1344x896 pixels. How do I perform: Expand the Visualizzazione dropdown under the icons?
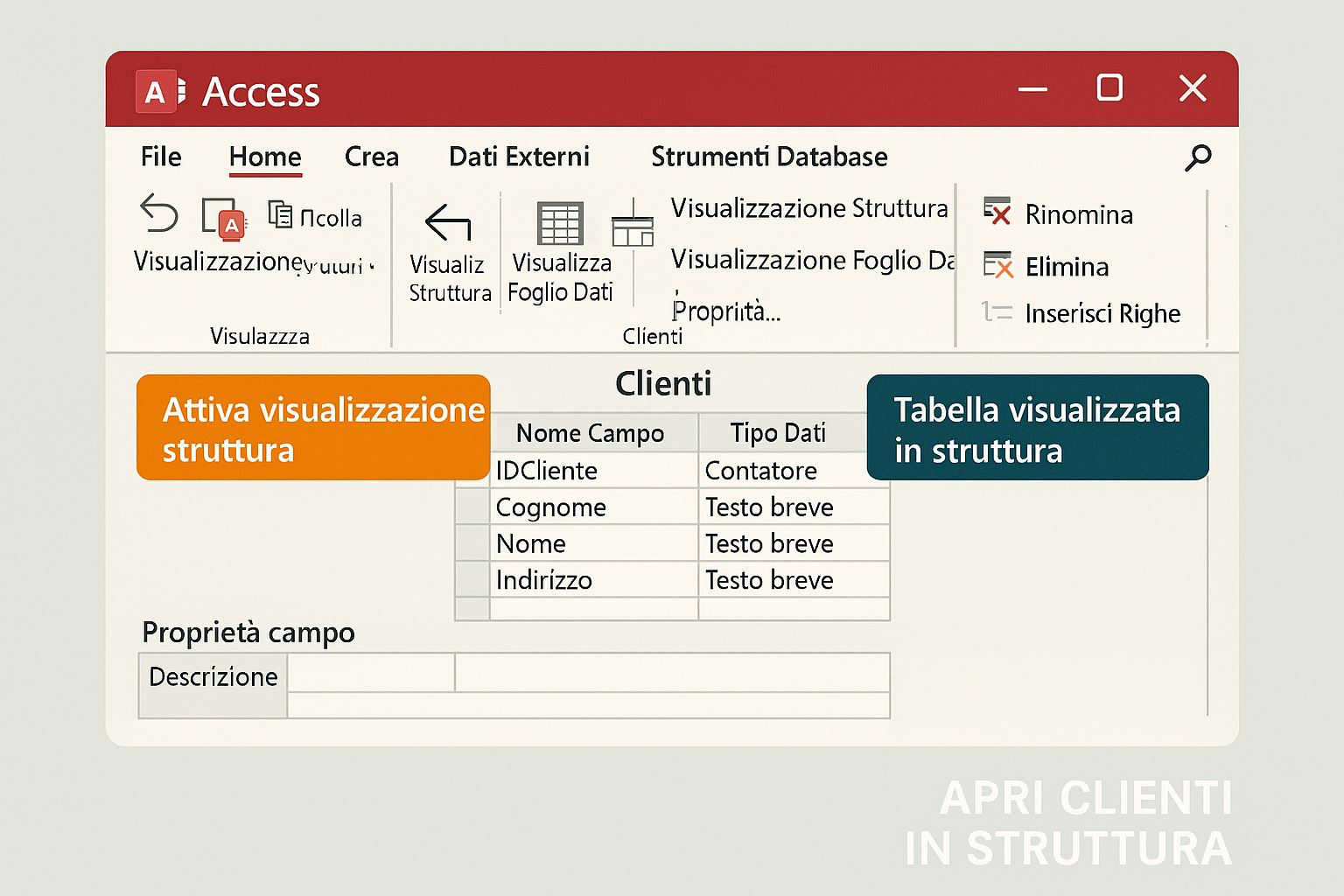tap(254, 262)
